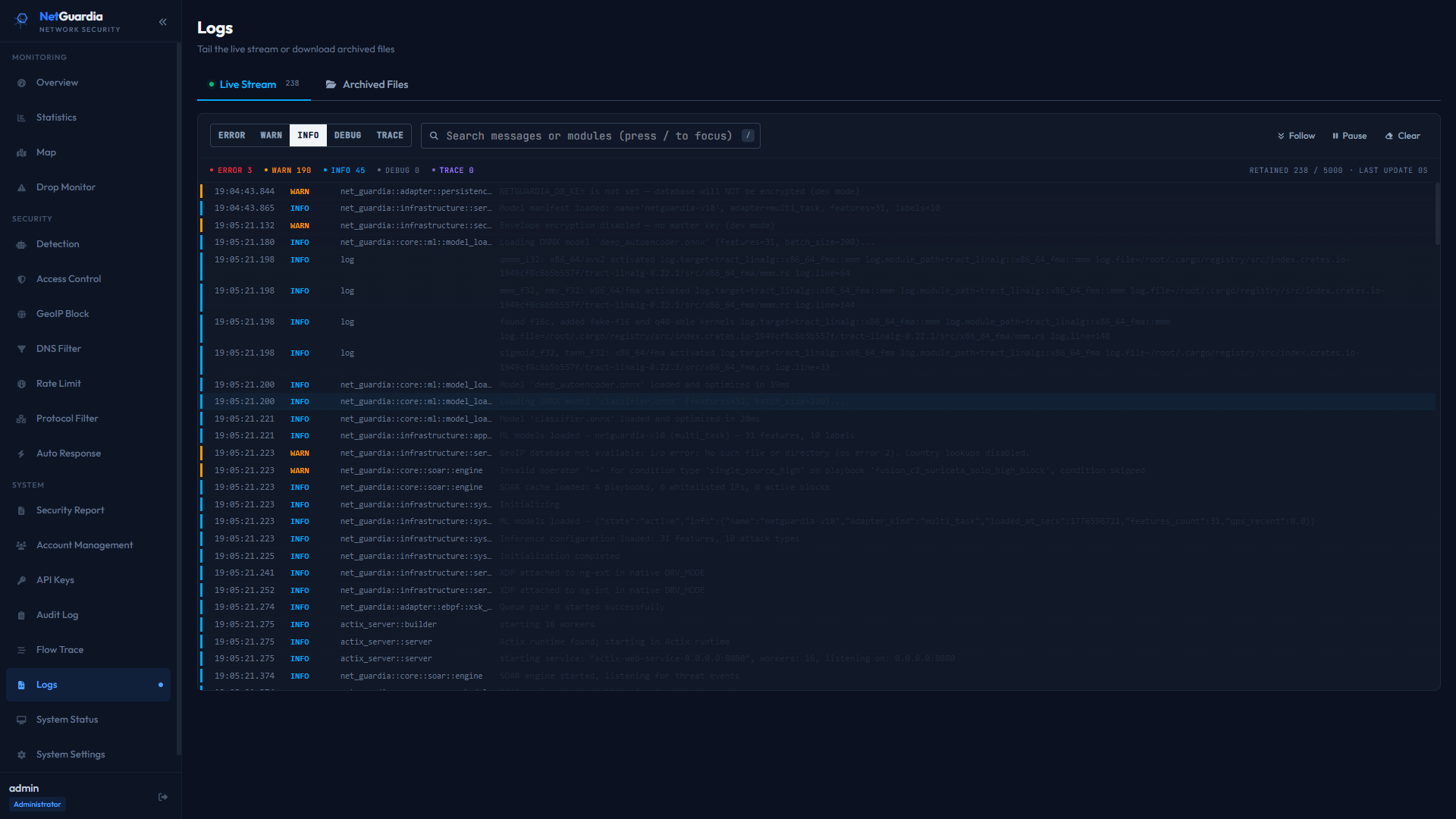Click the Administrator role badge
This screenshot has width=1456, height=819.
pos(37,805)
